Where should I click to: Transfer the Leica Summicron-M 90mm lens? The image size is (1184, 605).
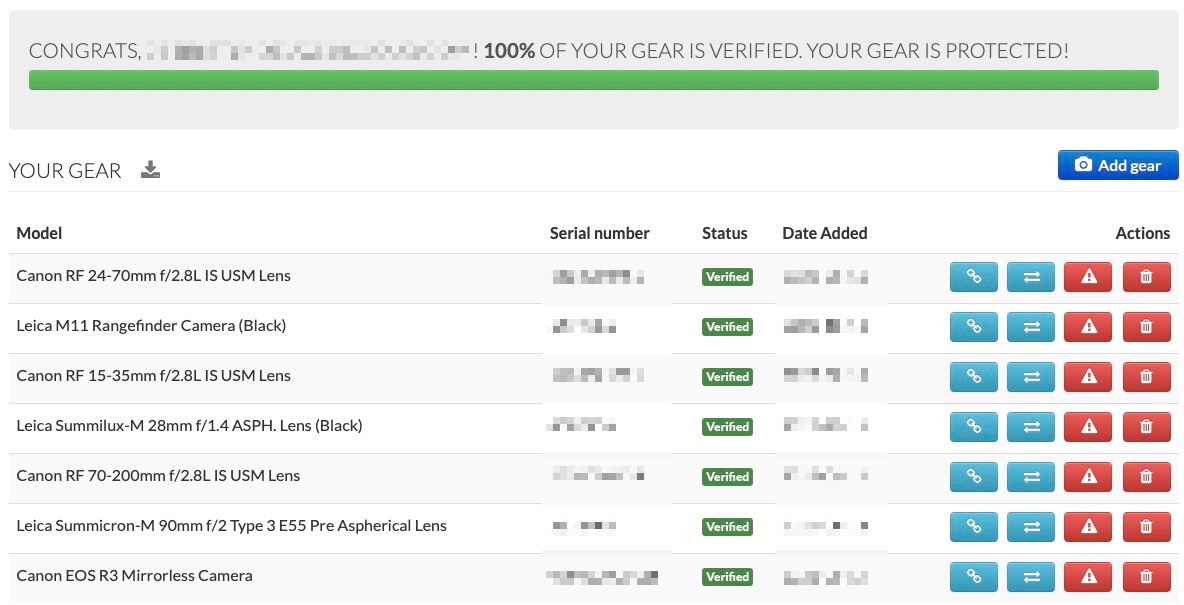point(1031,526)
